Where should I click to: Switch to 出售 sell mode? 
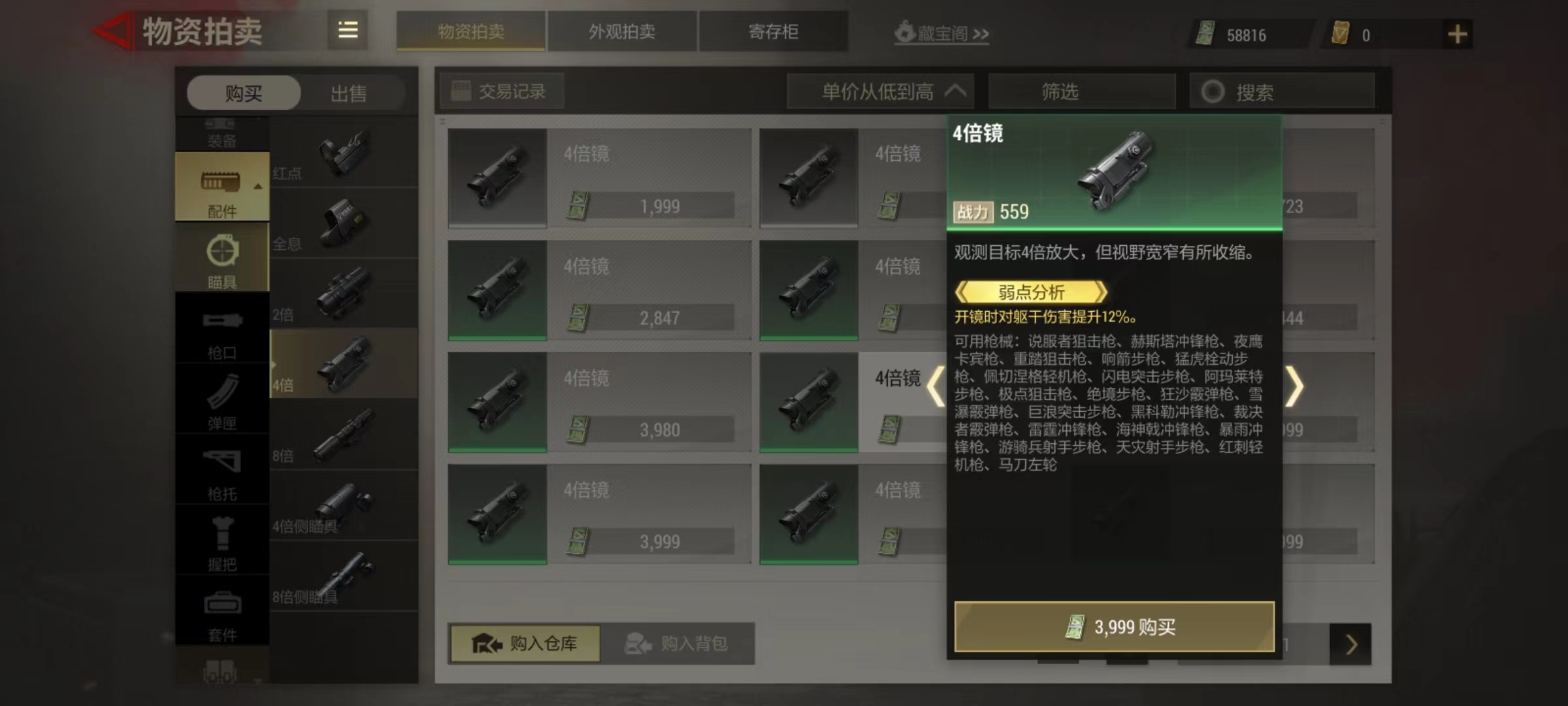coord(348,93)
